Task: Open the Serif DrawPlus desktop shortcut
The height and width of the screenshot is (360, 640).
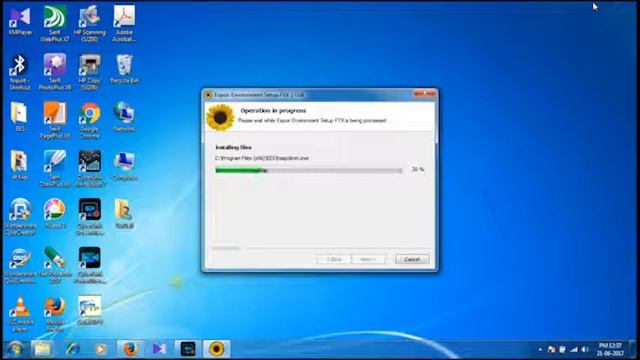Action: (55, 168)
